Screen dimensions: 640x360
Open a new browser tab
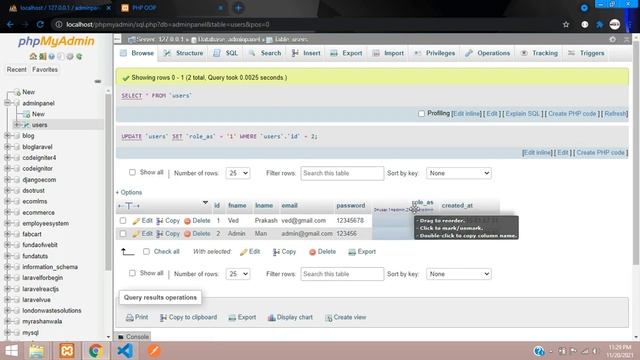tap(238, 8)
